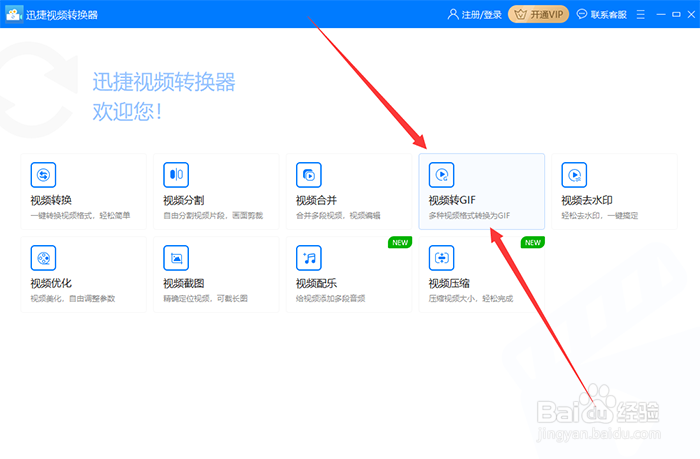Image resolution: width=700 pixels, height=459 pixels.
Task: Click the app logo in title bar
Action: point(14,14)
